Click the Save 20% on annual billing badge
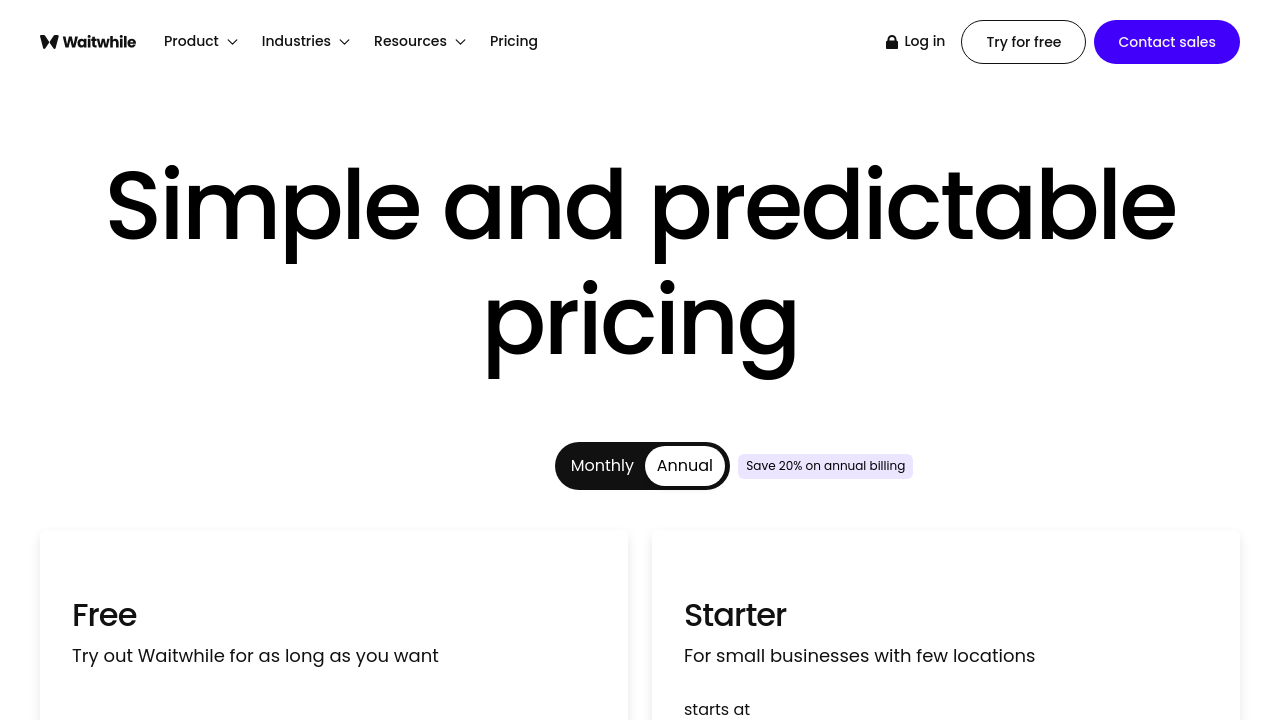 (825, 466)
